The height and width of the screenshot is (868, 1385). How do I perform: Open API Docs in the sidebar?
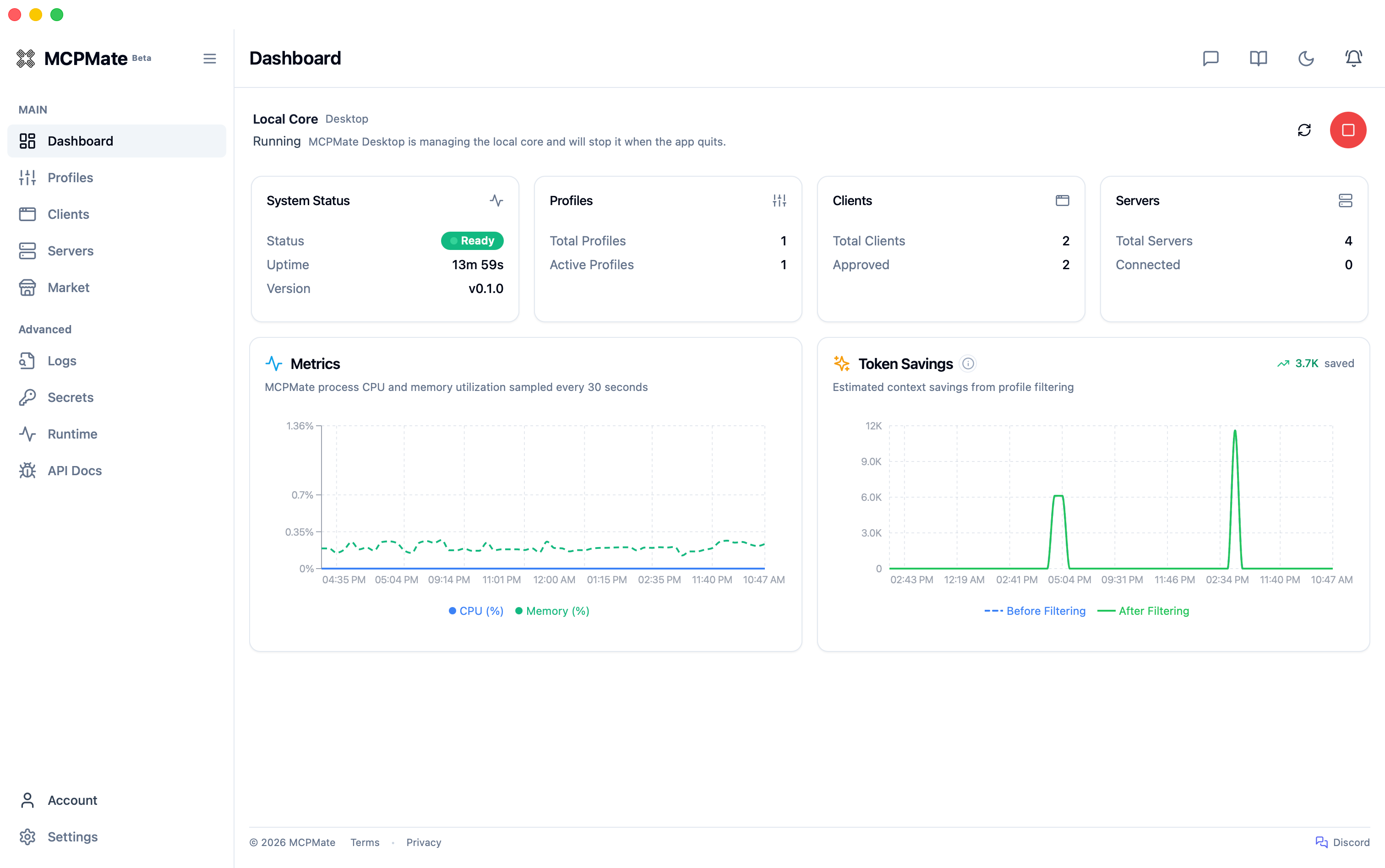coord(117,471)
